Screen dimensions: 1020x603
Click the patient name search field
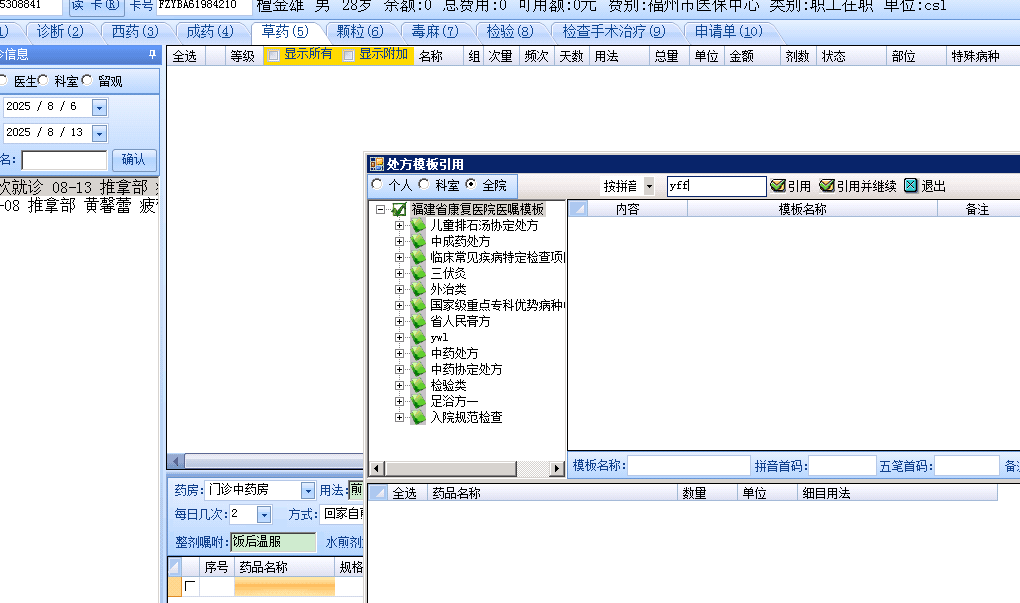click(64, 160)
